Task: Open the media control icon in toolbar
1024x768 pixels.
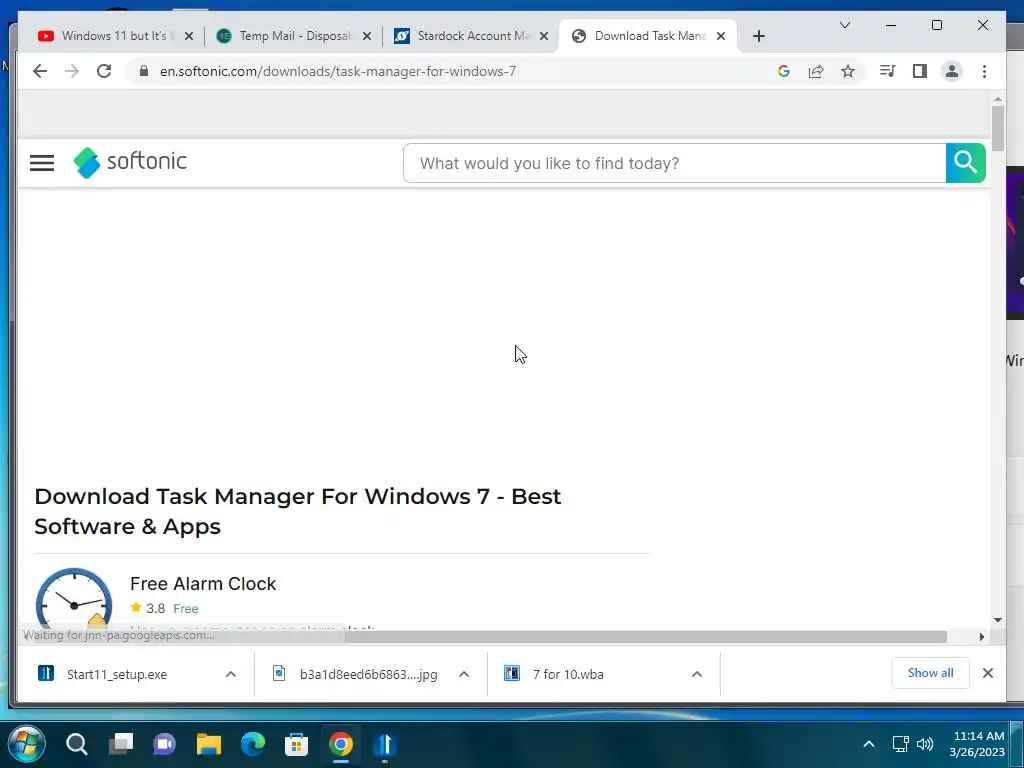Action: point(888,71)
